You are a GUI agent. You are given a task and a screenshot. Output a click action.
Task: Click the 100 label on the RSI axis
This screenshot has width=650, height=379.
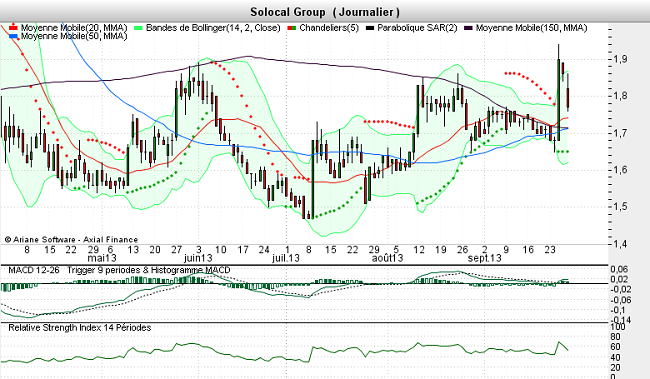[x=618, y=327]
